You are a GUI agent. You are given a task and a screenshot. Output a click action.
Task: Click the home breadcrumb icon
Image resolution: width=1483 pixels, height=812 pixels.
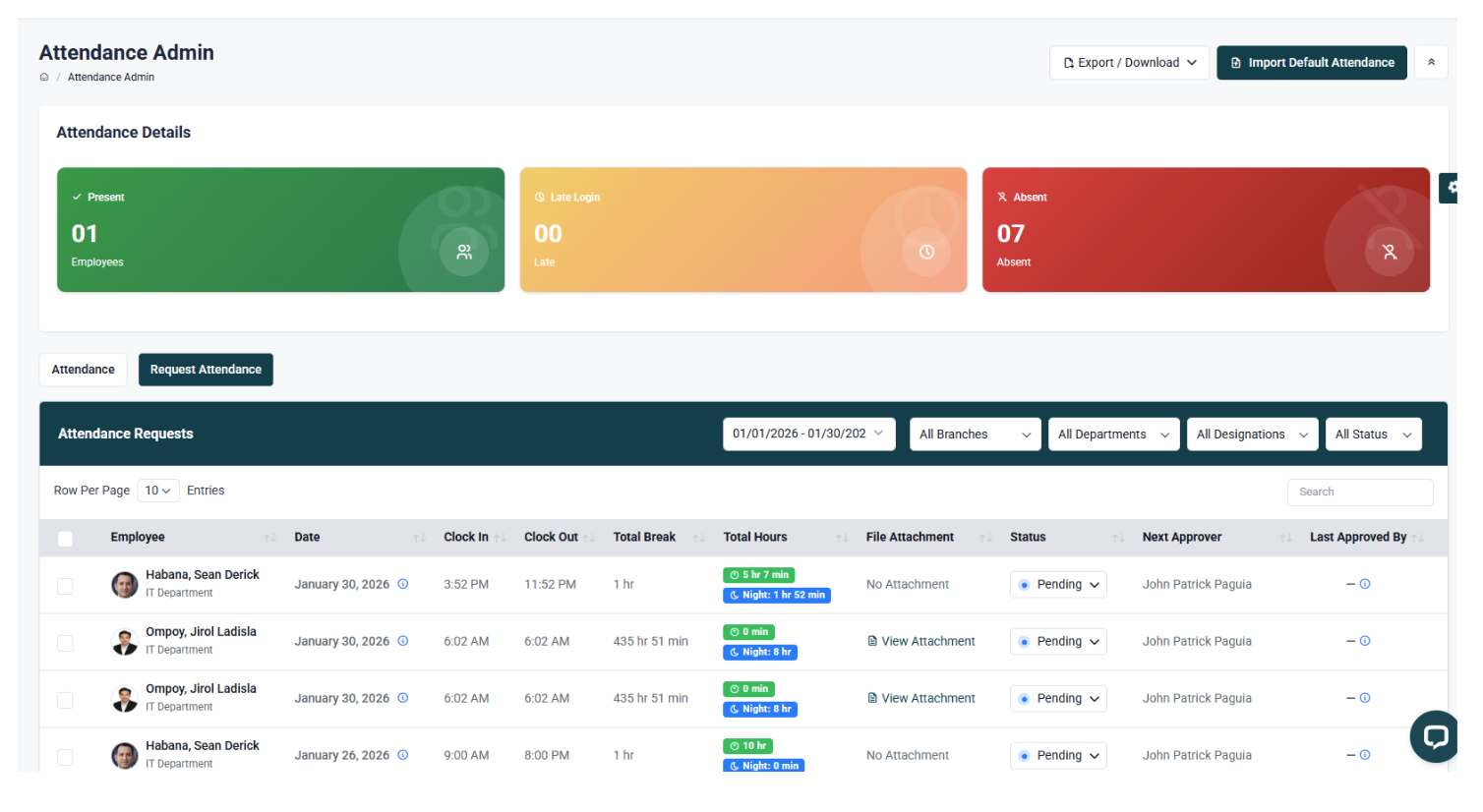tap(44, 77)
